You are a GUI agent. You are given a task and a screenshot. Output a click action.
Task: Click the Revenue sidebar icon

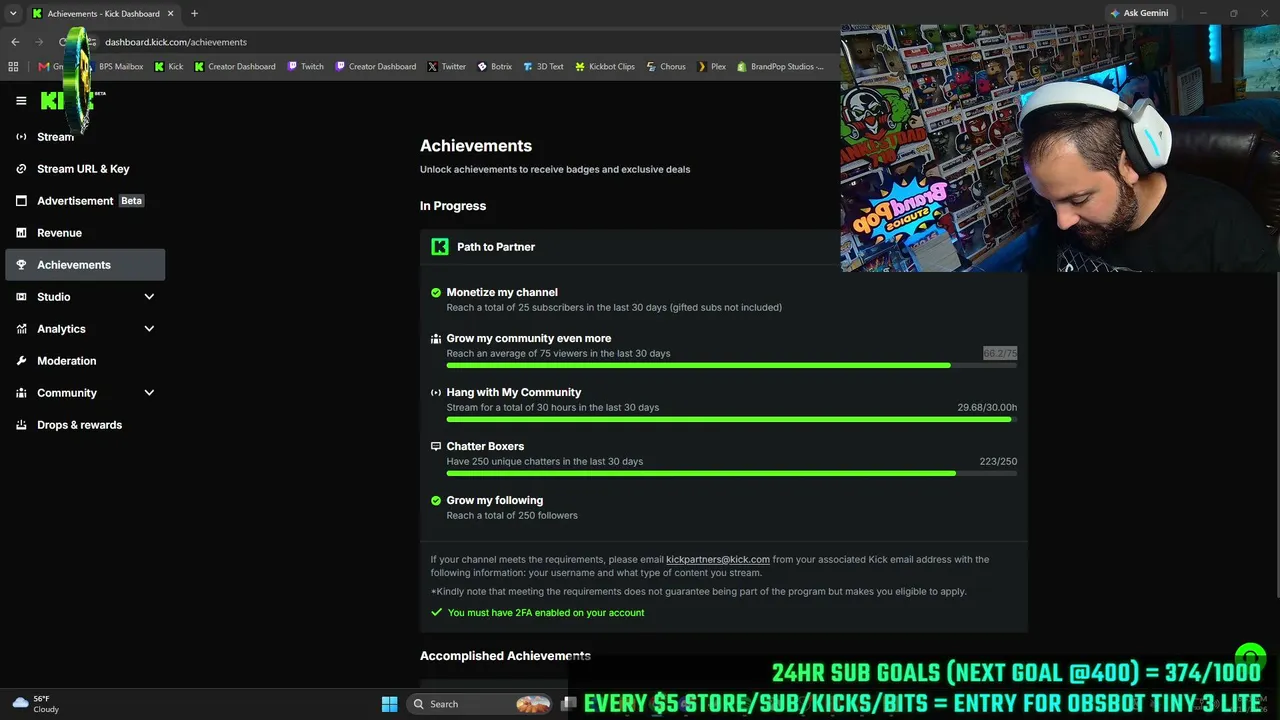21,233
